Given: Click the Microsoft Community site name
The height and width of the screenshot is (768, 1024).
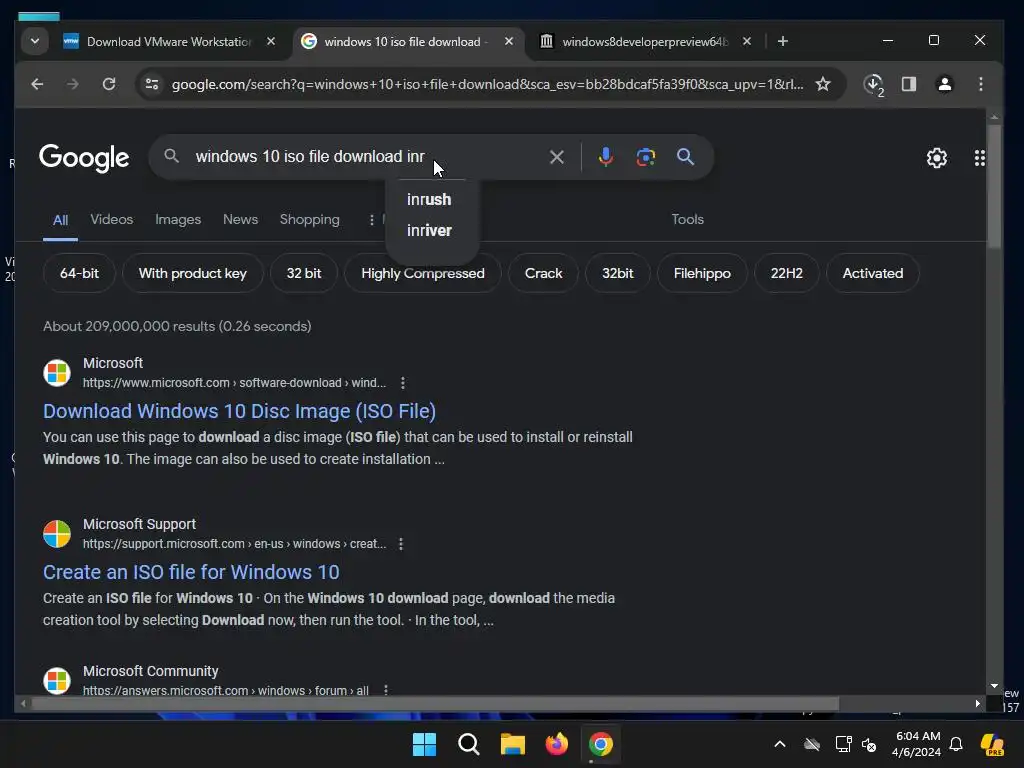Looking at the screenshot, I should tap(150, 671).
